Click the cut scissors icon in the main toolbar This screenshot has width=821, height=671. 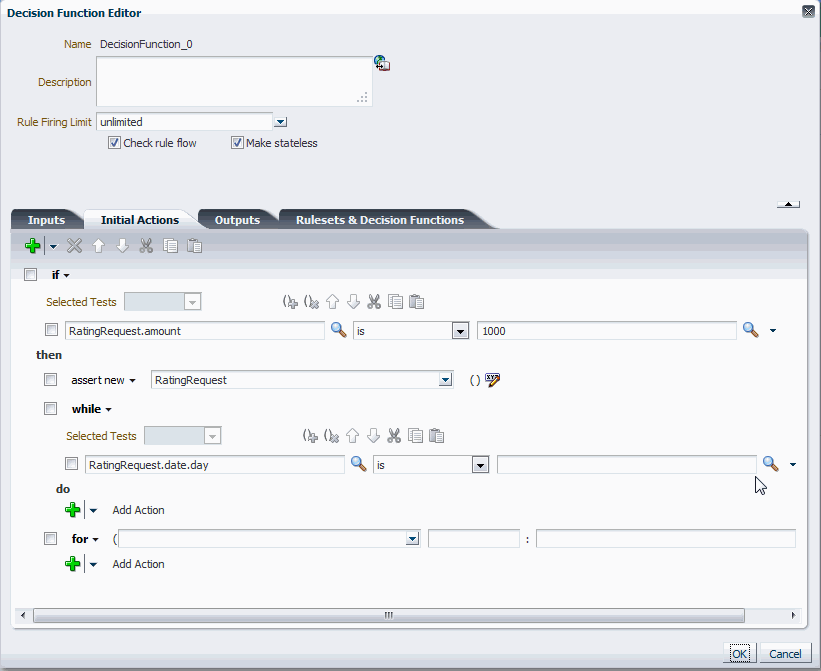(146, 245)
